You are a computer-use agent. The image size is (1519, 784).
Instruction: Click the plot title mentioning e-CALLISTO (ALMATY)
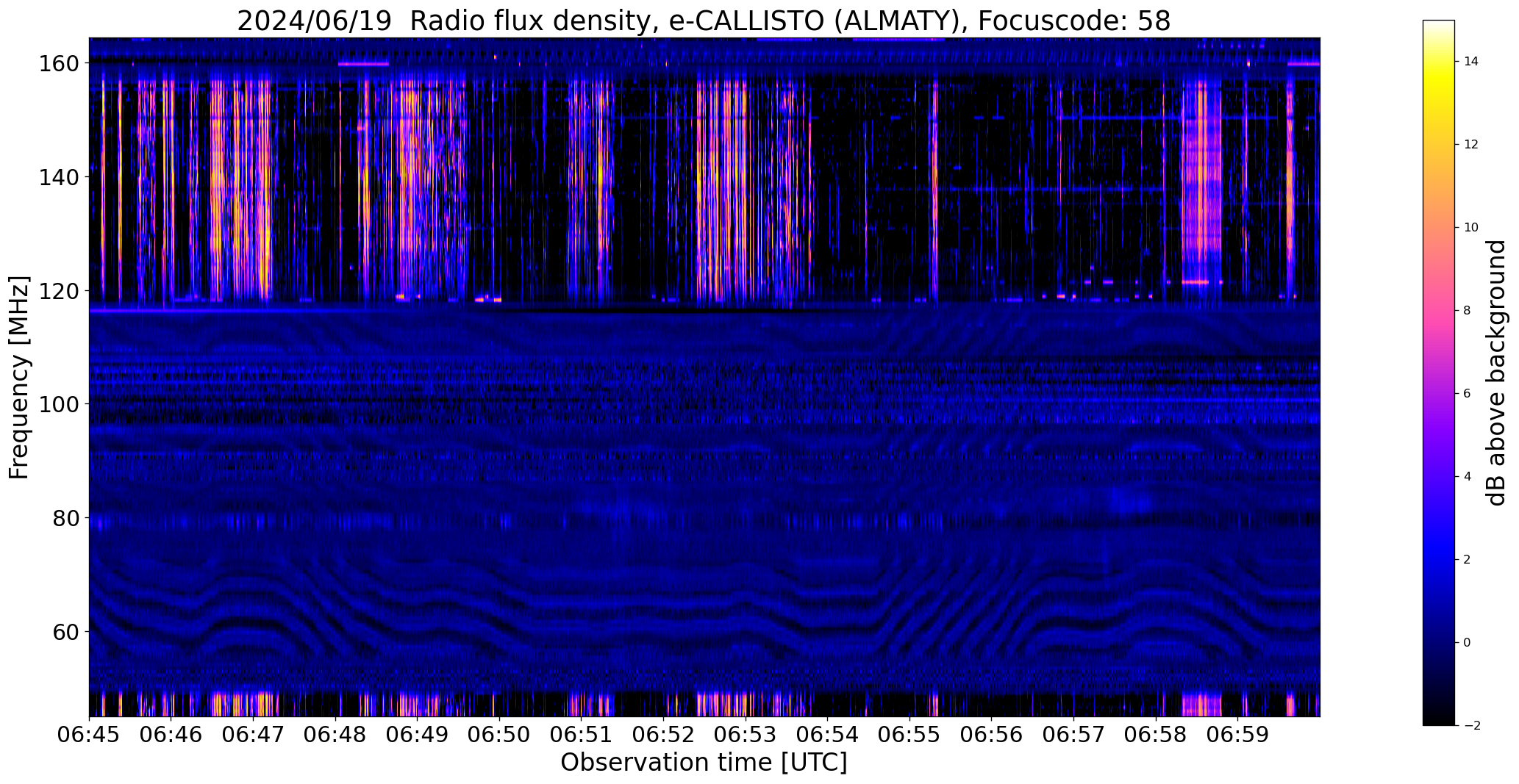tap(704, 21)
